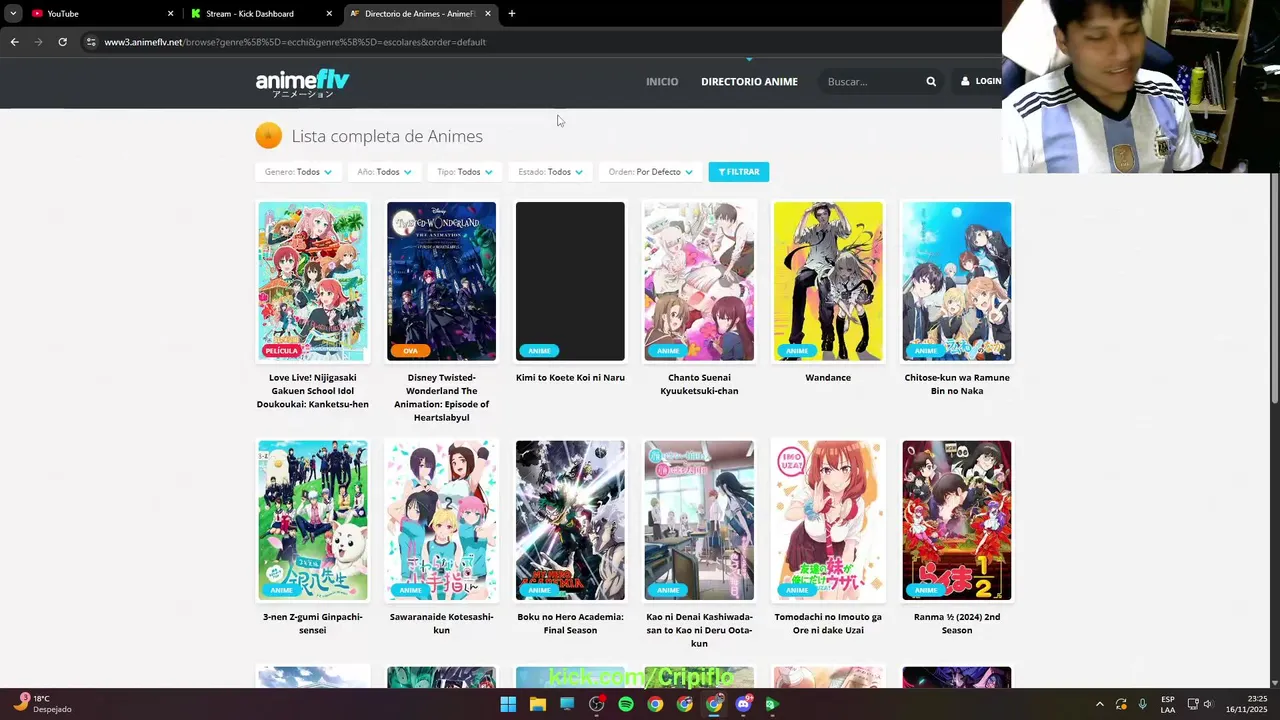Click the browser back arrow

coord(14,42)
